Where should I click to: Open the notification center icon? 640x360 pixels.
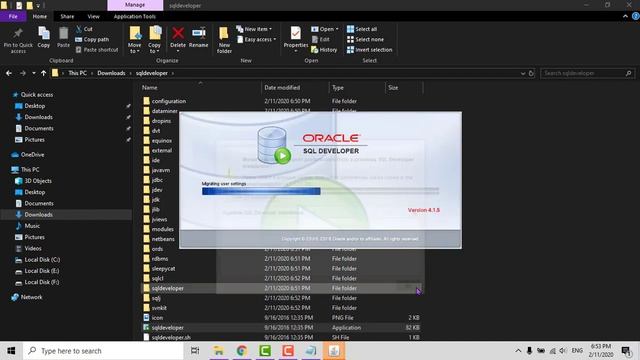coord(626,350)
